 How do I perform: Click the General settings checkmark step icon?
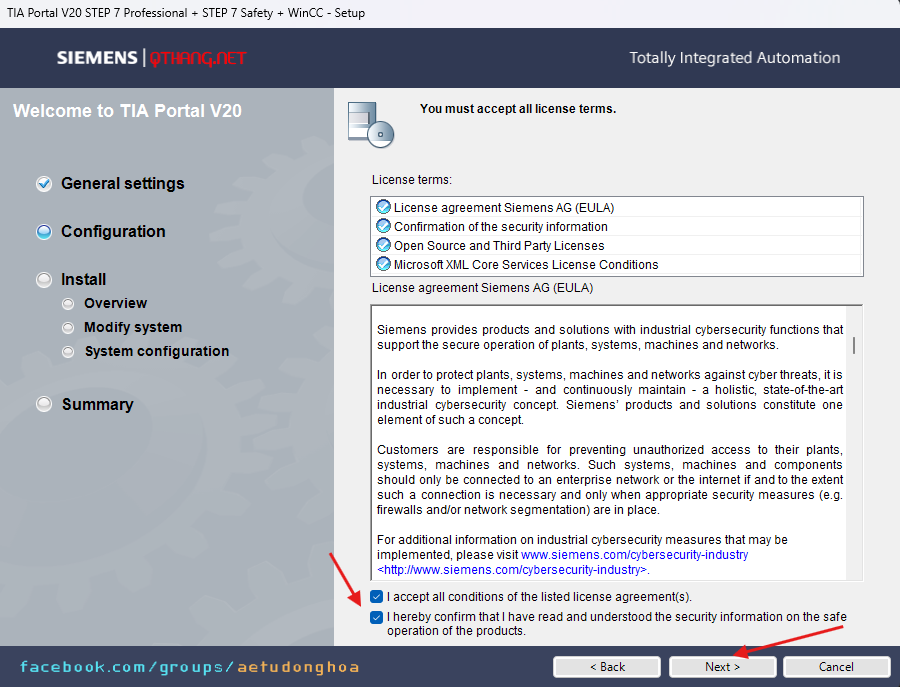click(x=44, y=184)
